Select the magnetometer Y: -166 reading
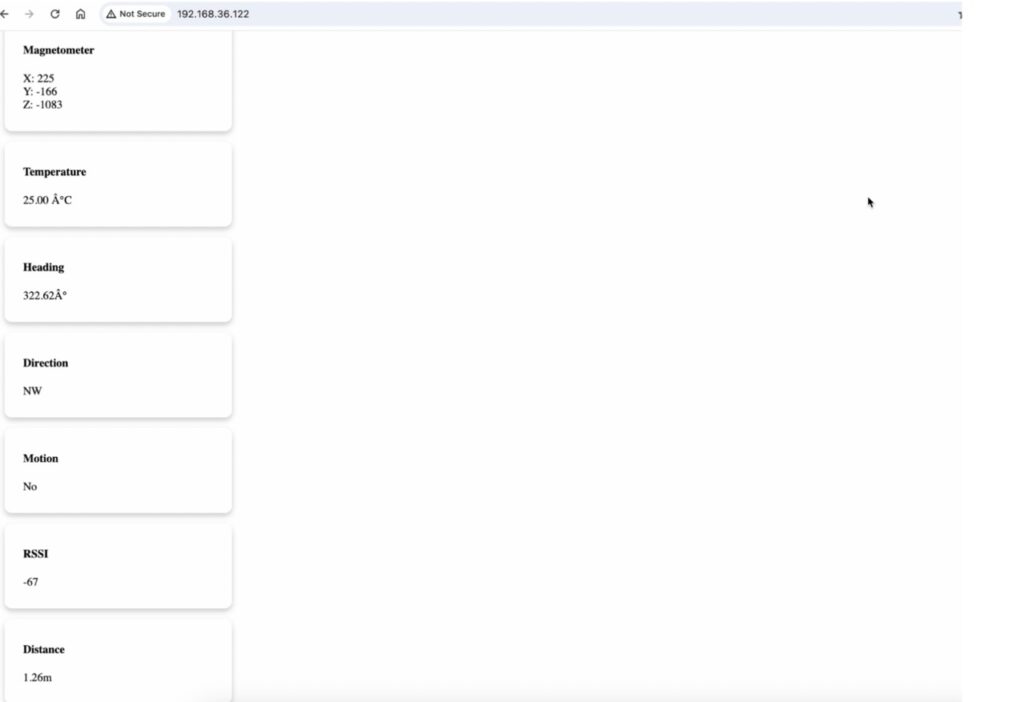The width and height of the screenshot is (1024, 702). point(40,91)
